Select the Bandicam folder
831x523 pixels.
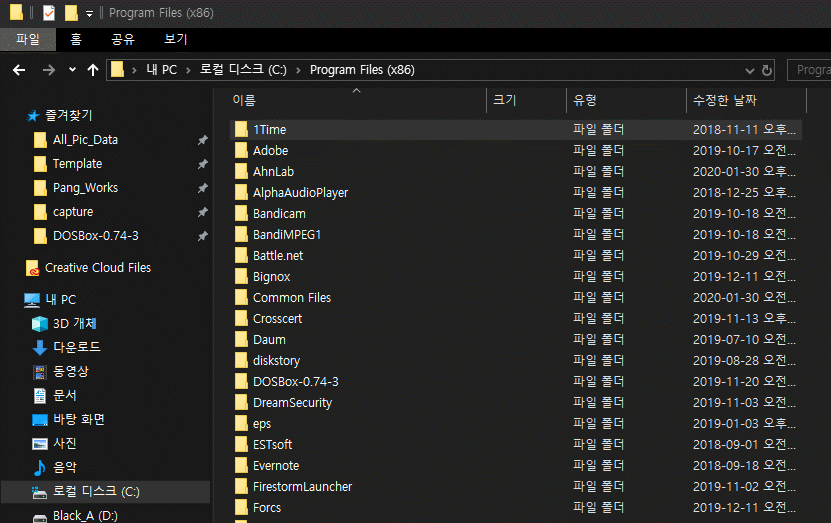point(279,214)
